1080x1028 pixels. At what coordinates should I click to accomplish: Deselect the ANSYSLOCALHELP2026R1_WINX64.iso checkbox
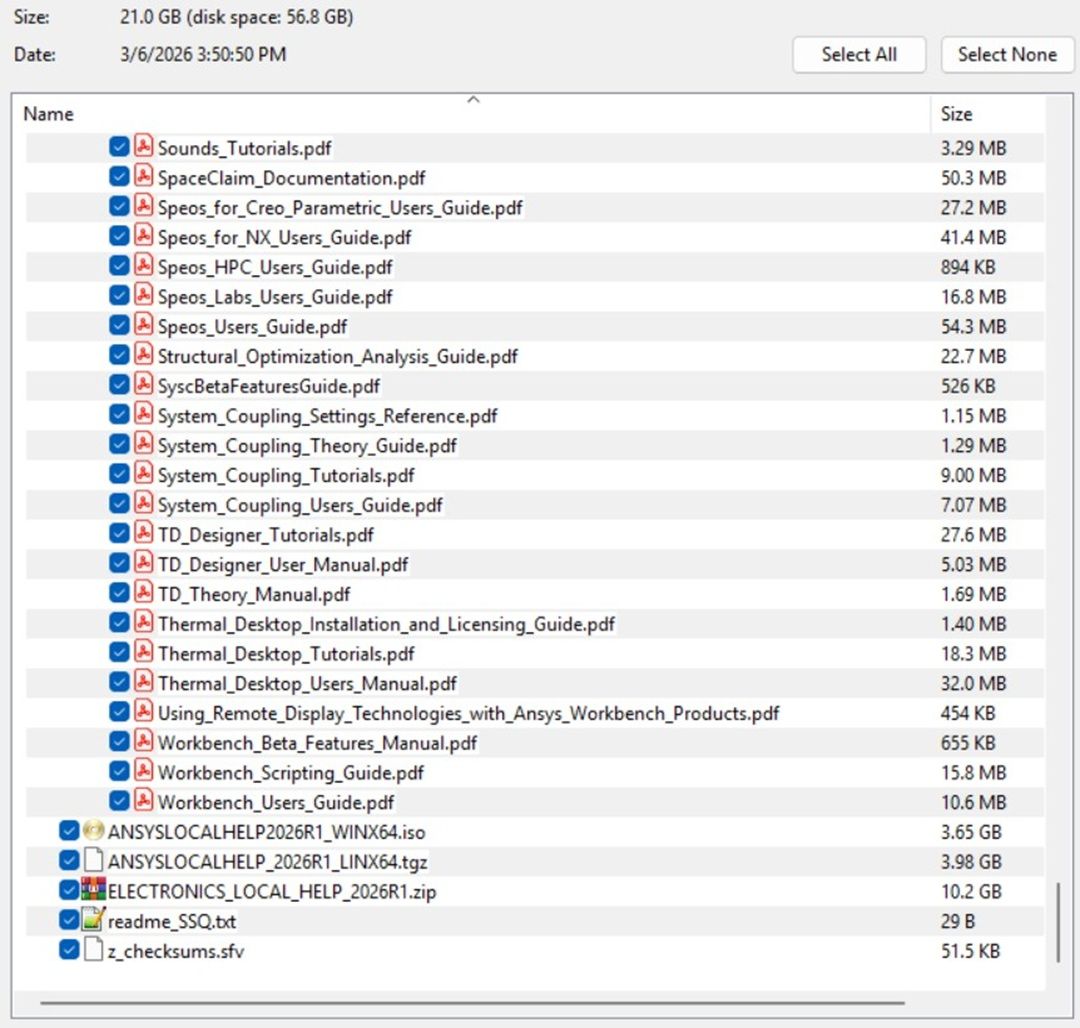(69, 830)
